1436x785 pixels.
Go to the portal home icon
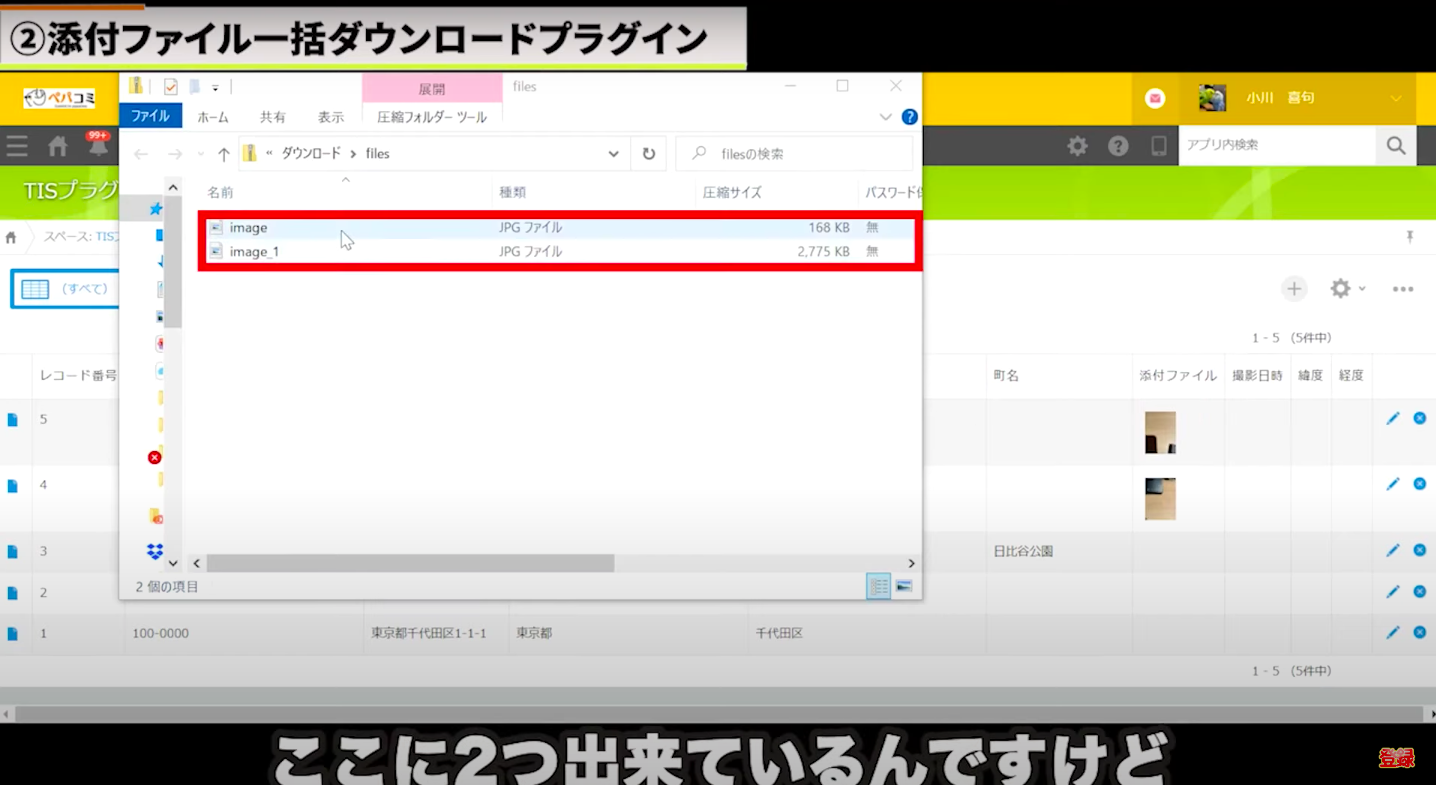point(58,147)
